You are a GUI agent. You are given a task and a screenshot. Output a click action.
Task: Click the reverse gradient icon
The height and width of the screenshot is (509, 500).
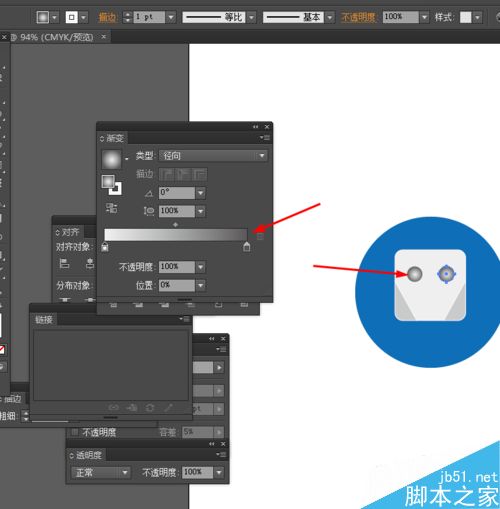[111, 208]
